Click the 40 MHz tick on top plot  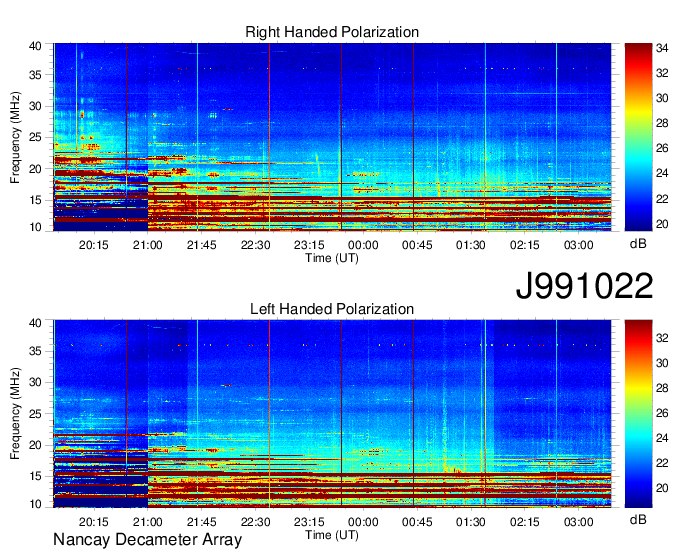pyautogui.click(x=35, y=46)
